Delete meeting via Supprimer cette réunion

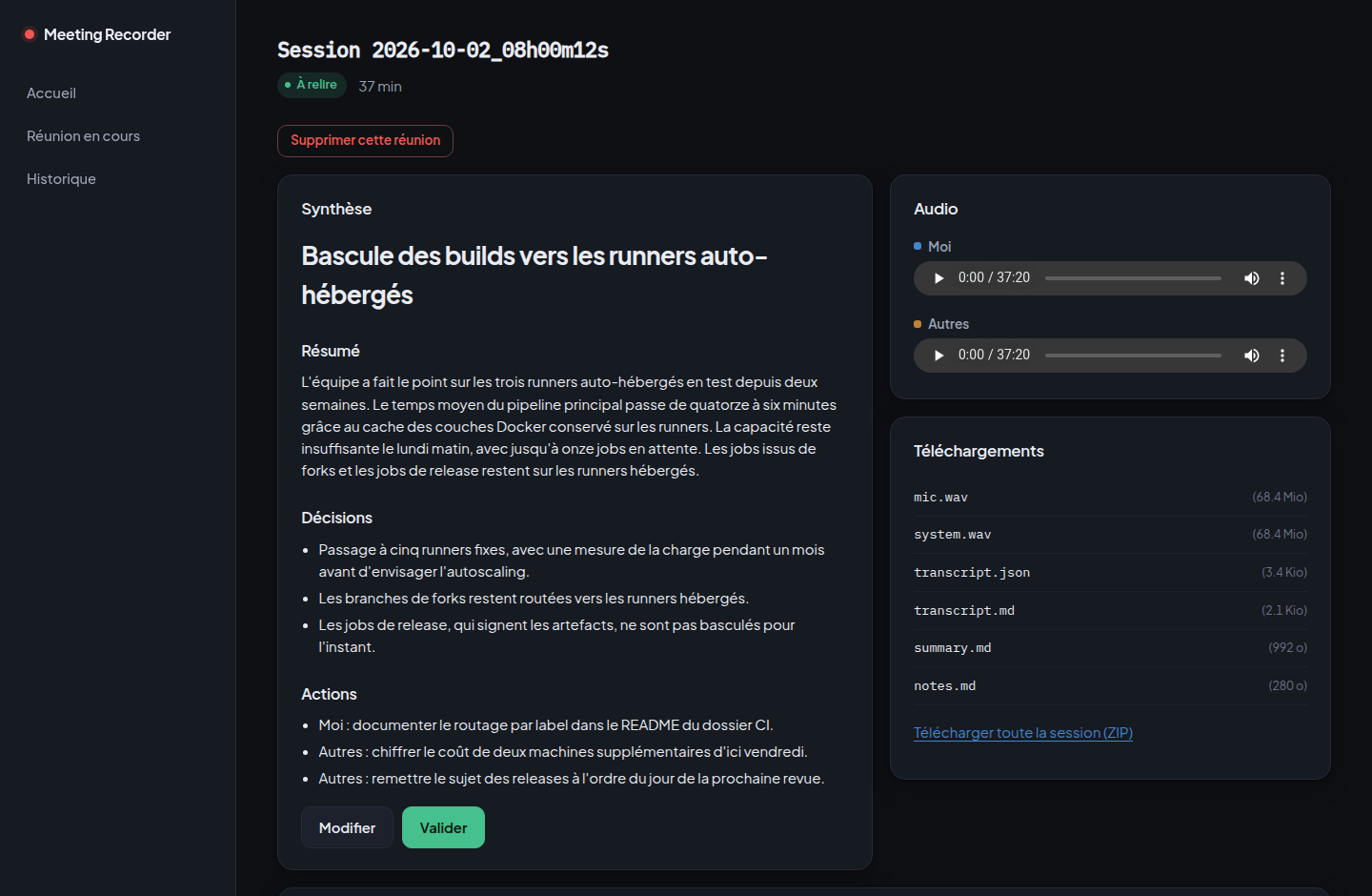coord(365,140)
